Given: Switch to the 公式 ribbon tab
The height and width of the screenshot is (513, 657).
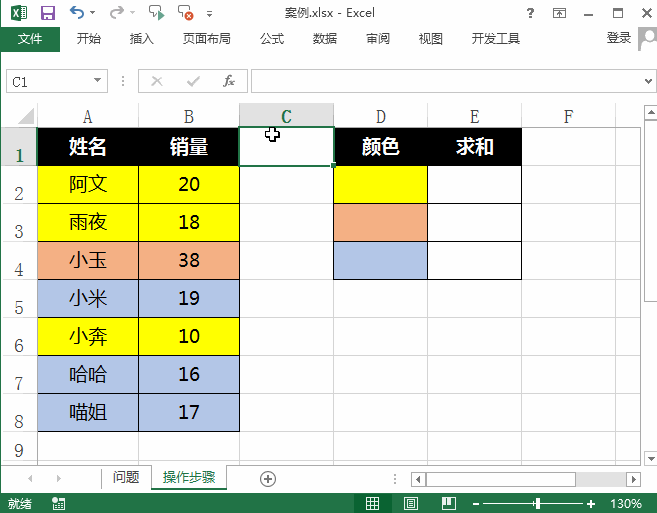Looking at the screenshot, I should pos(272,39).
